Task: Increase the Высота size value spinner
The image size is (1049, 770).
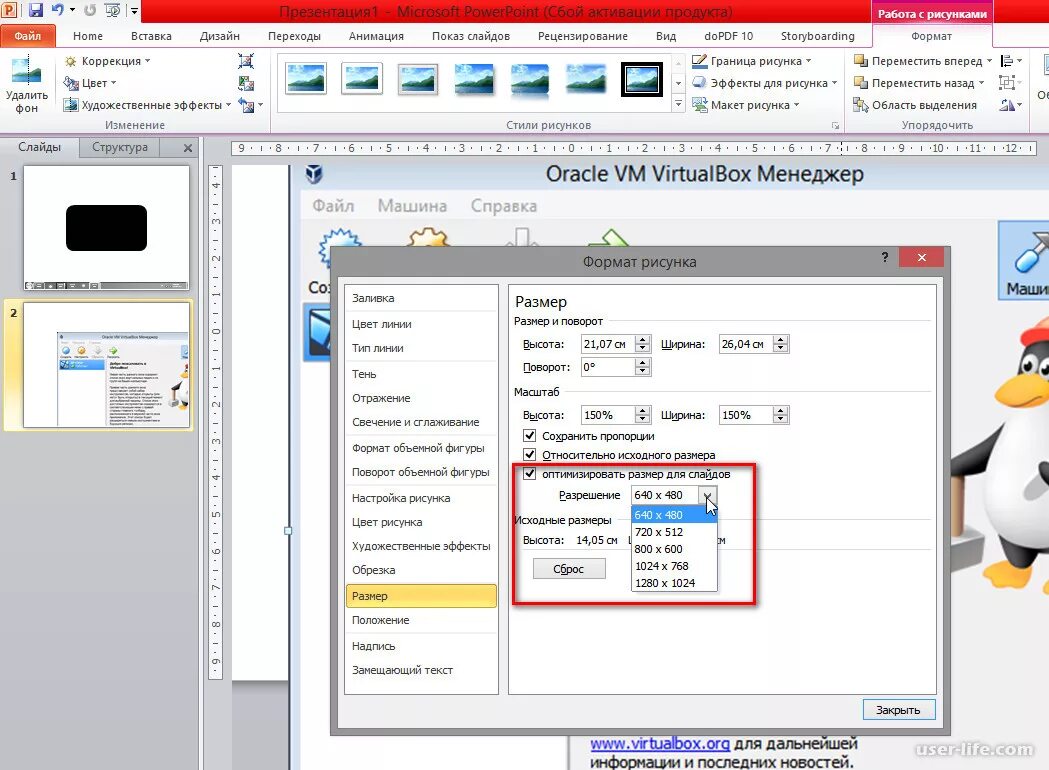Action: 643,340
